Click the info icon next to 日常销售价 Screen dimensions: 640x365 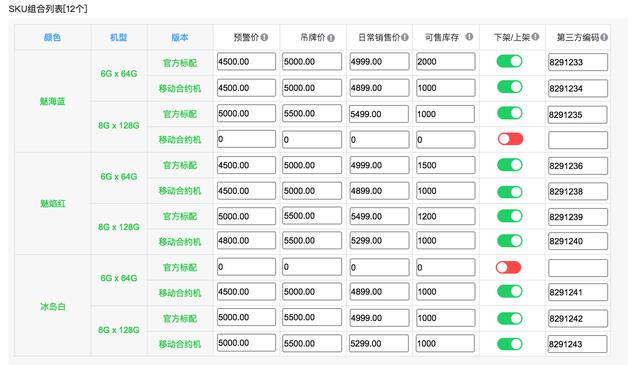[404, 38]
